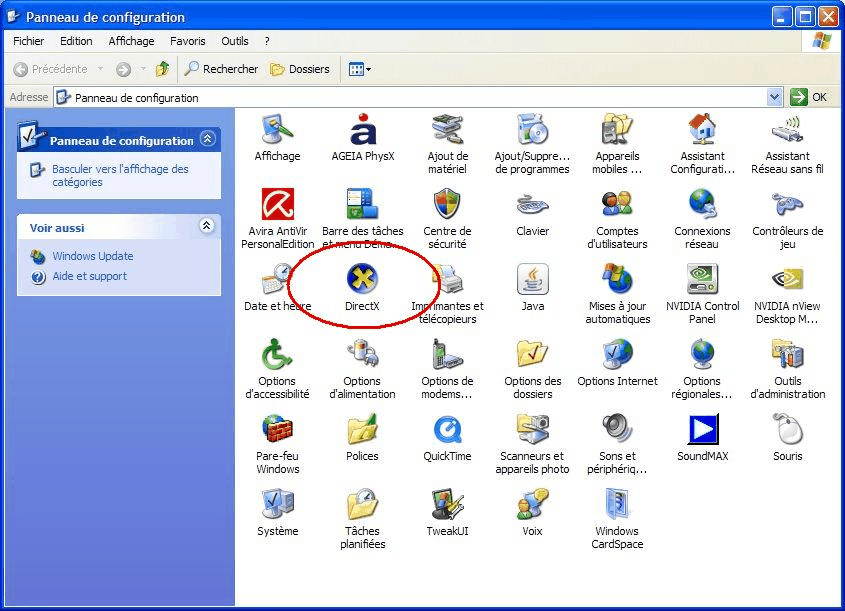
Task: Open NVIDIA nView Desktop Manager icon
Action: click(x=787, y=279)
